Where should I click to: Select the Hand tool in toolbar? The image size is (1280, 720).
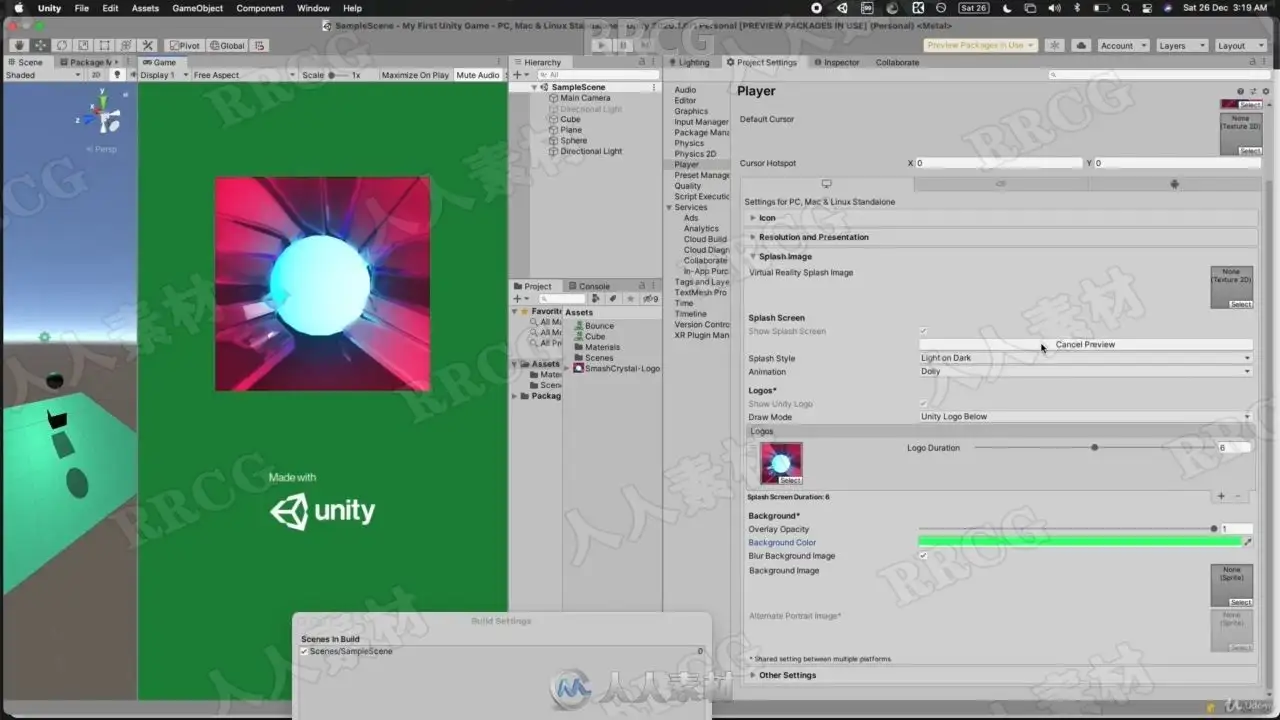[18, 45]
